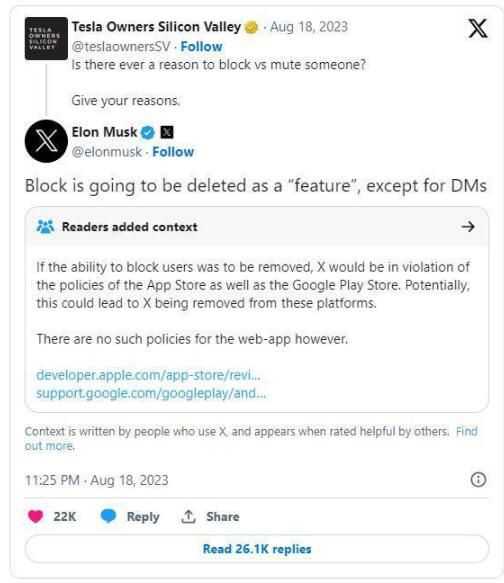Expand Readers added context via arrow
504x583 pixels.
468,226
